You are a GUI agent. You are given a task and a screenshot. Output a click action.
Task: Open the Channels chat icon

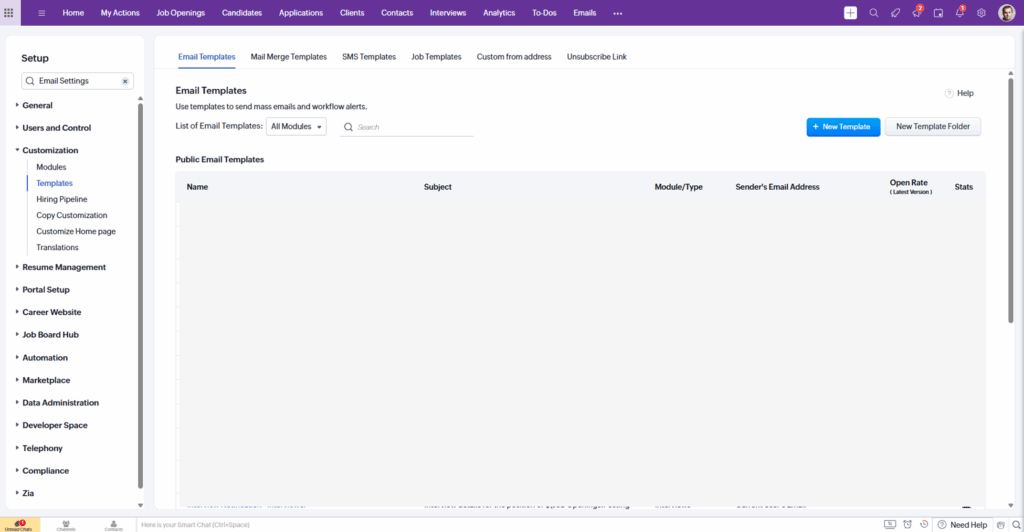click(x=66, y=524)
